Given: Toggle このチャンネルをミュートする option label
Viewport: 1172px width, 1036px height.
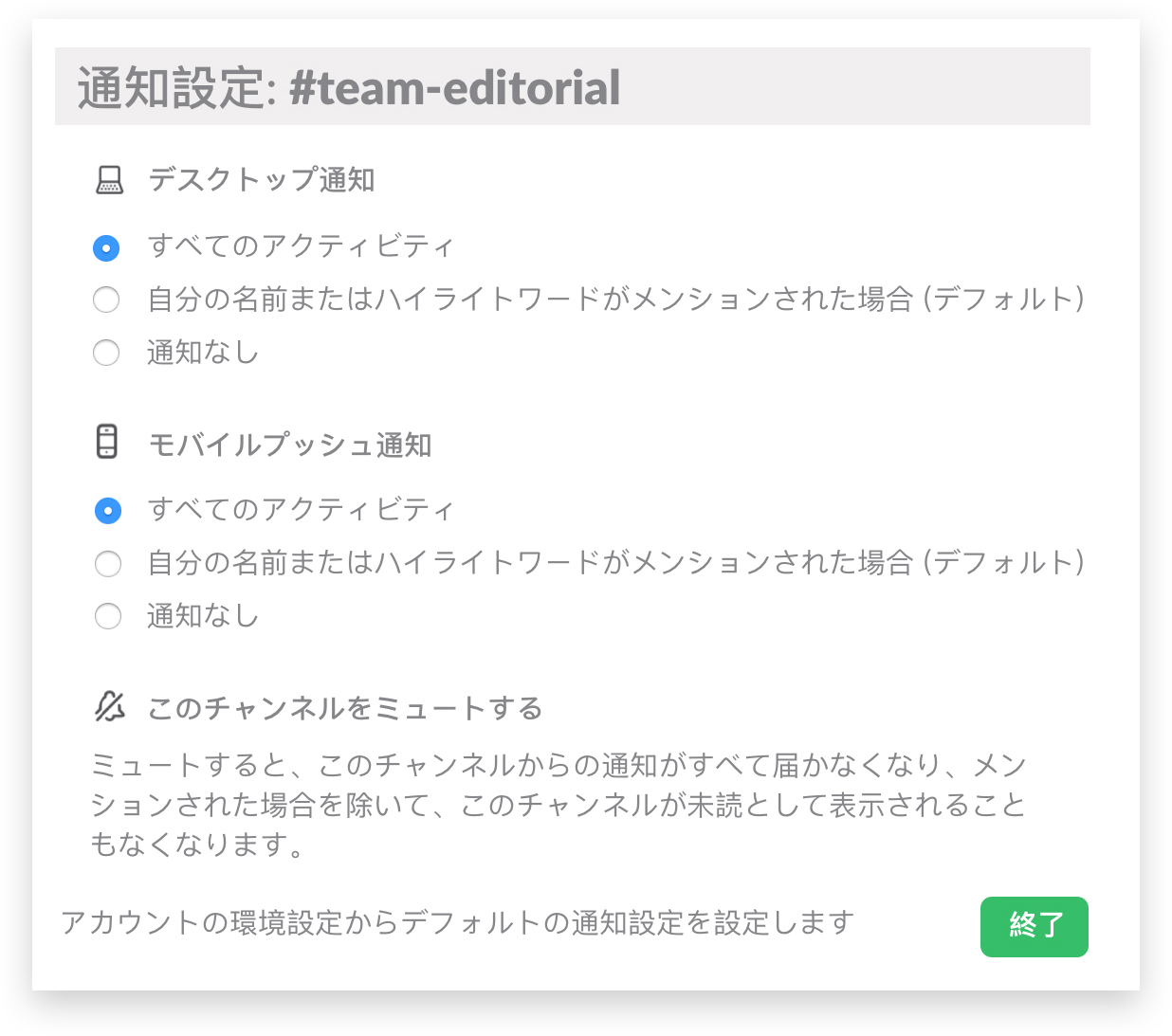Looking at the screenshot, I should coord(345,708).
